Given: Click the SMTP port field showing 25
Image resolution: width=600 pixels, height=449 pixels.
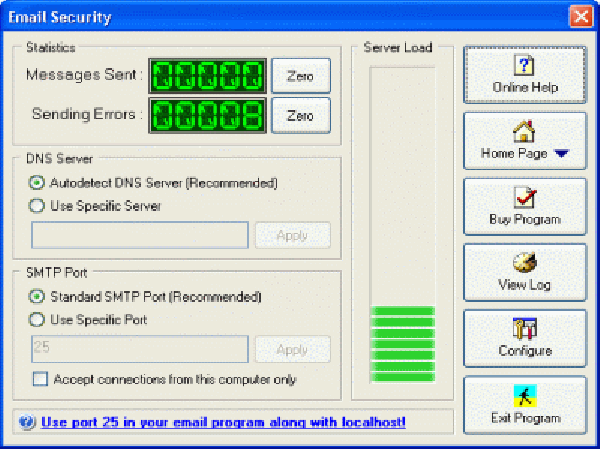Looking at the screenshot, I should click(140, 349).
